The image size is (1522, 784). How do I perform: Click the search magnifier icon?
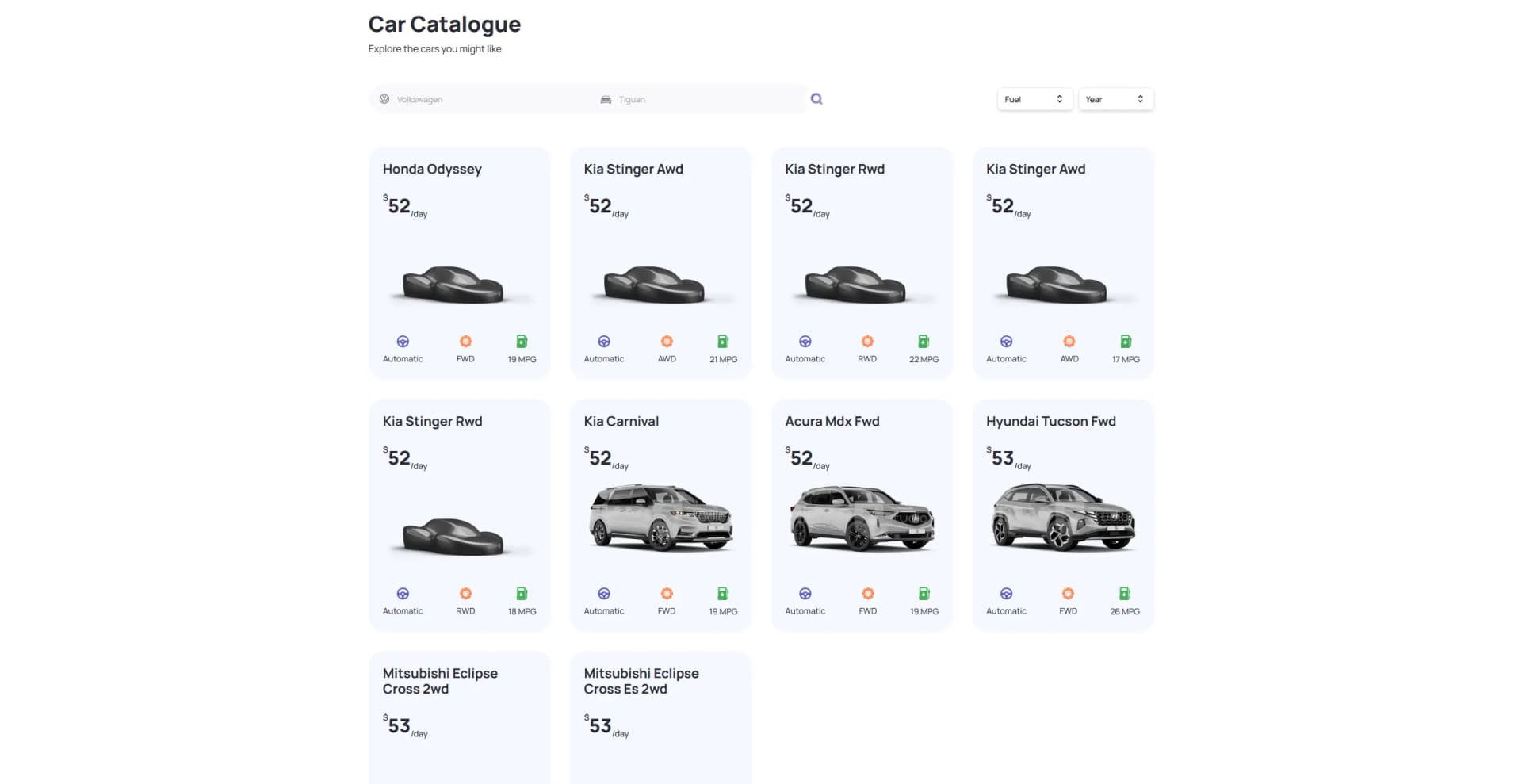click(816, 98)
